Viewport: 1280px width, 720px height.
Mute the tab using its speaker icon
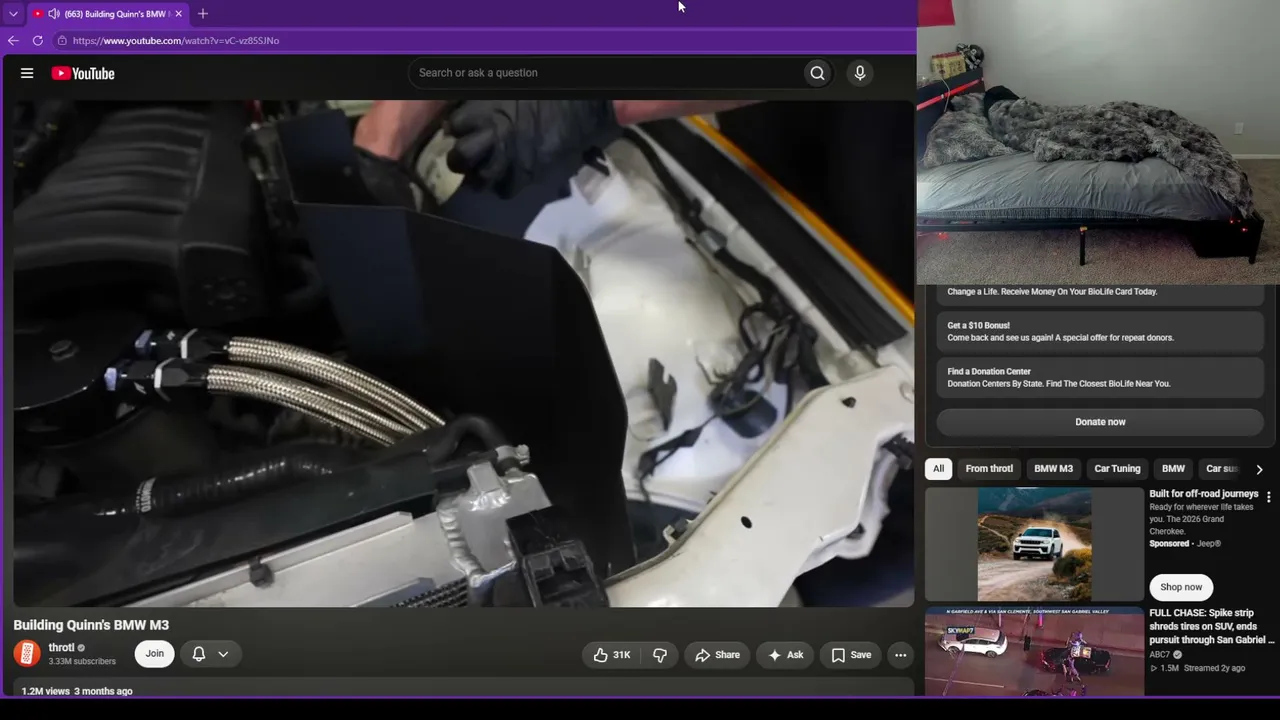(53, 14)
